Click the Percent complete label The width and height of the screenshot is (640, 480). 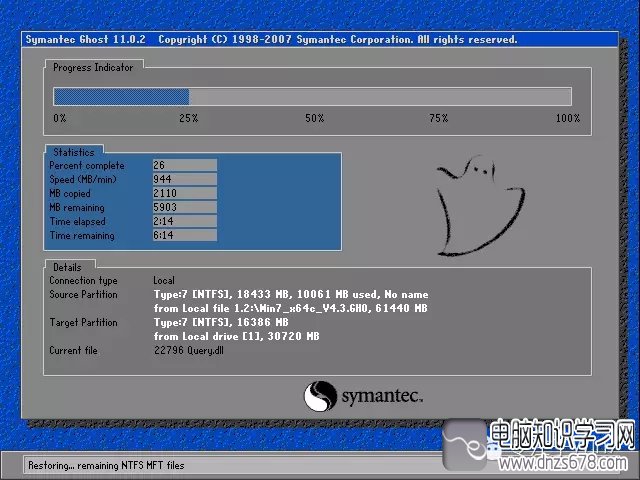pyautogui.click(x=87, y=165)
